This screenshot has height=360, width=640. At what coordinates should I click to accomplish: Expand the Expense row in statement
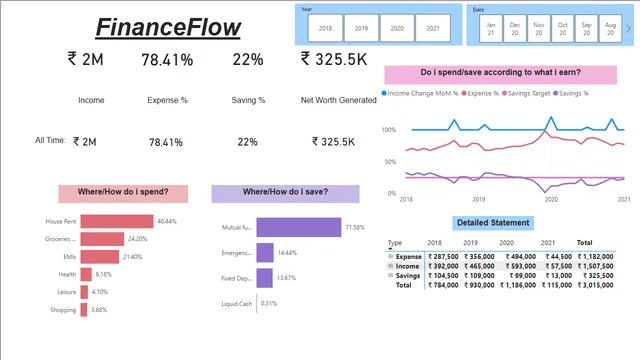(391, 256)
